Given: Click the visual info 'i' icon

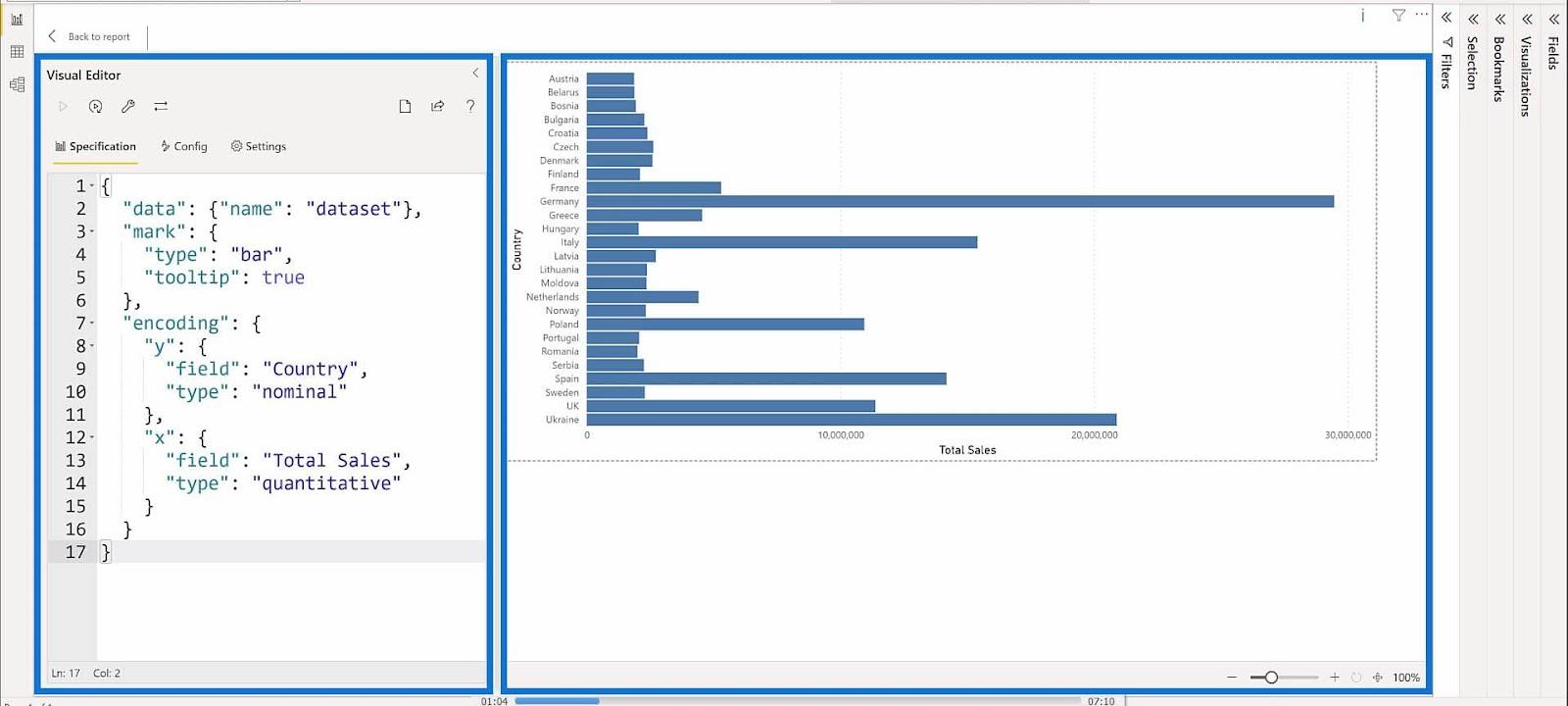Looking at the screenshot, I should coord(1362,15).
